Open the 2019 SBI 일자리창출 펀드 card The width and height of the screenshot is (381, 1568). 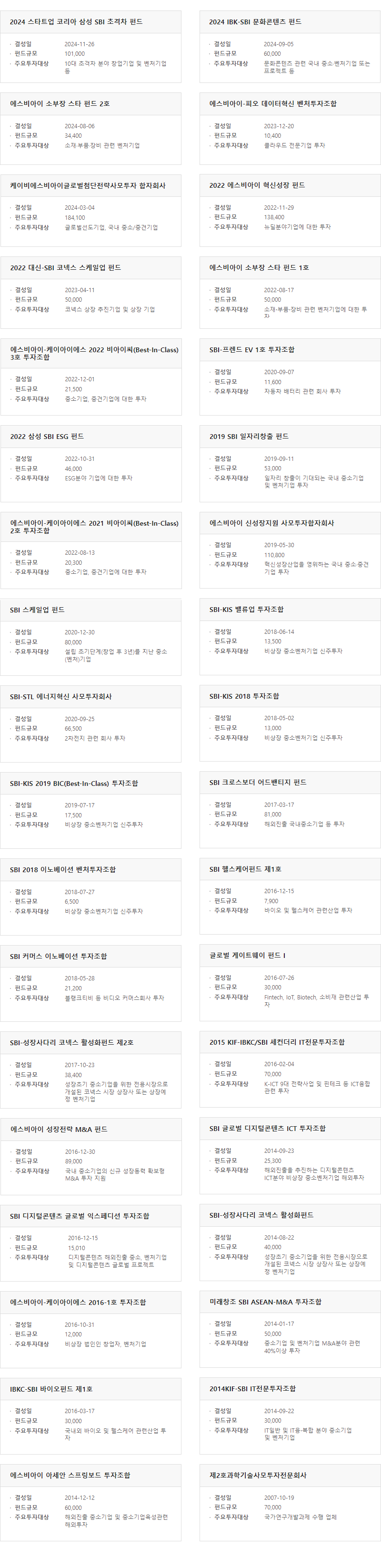pyautogui.click(x=290, y=463)
